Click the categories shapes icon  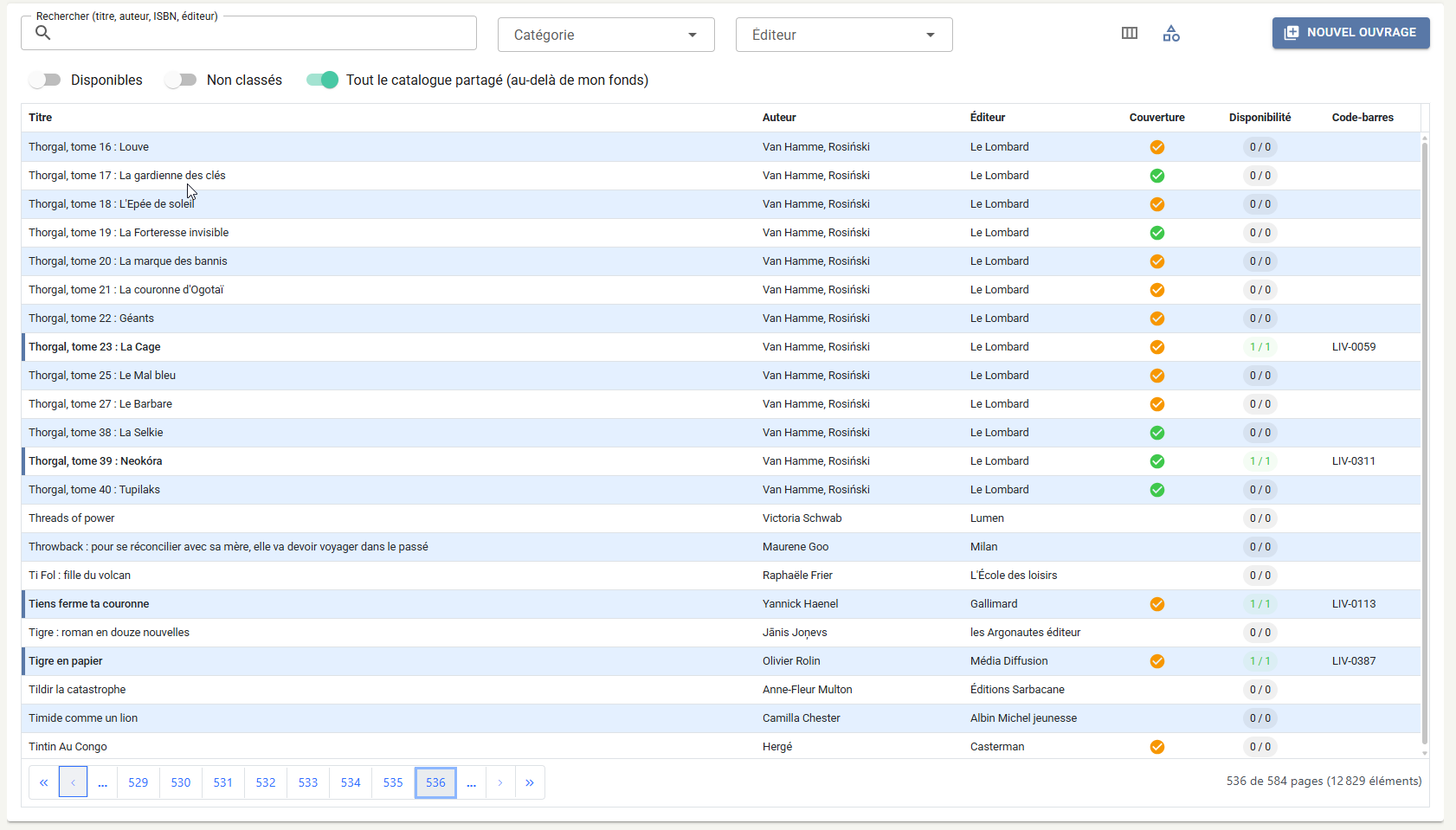[1171, 33]
